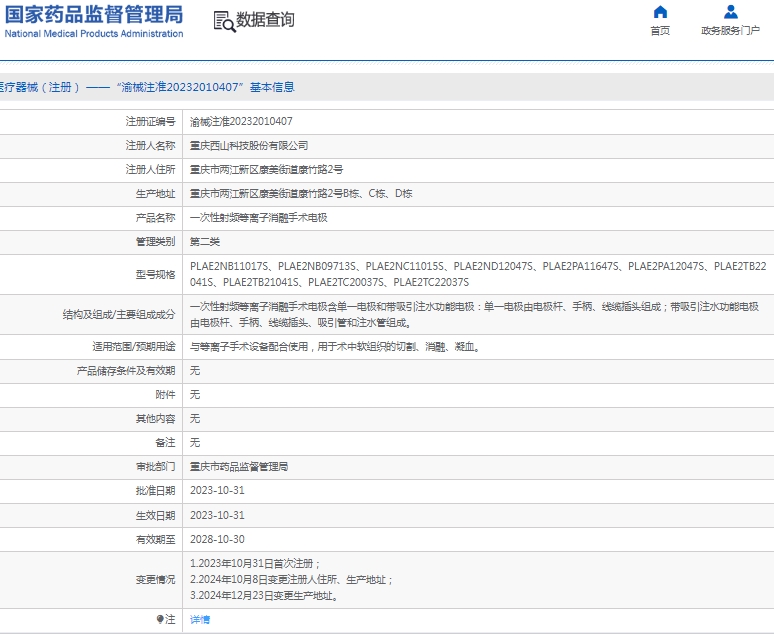Click the 首页 home label
Viewport: 774px width, 638px height.
[660, 31]
